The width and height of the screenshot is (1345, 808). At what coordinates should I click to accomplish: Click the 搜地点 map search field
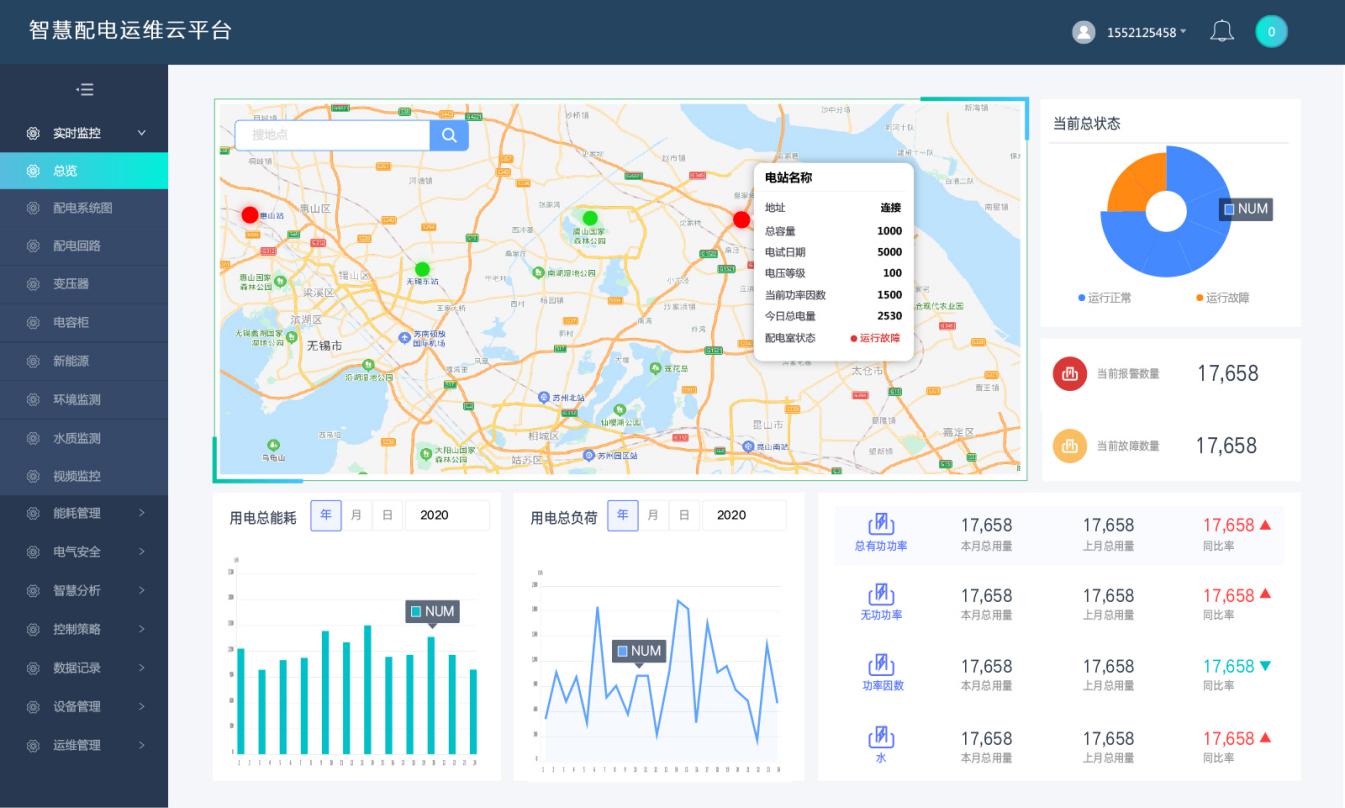[x=332, y=136]
